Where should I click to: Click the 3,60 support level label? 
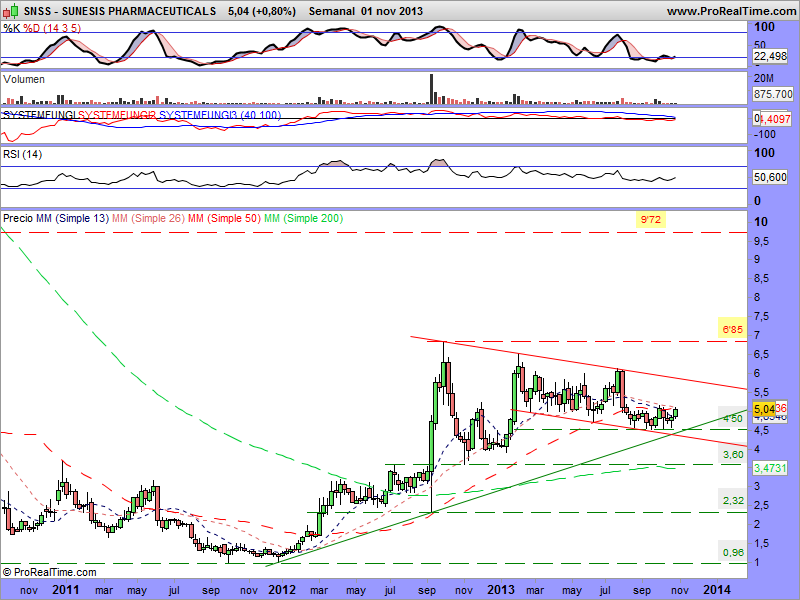tap(733, 455)
